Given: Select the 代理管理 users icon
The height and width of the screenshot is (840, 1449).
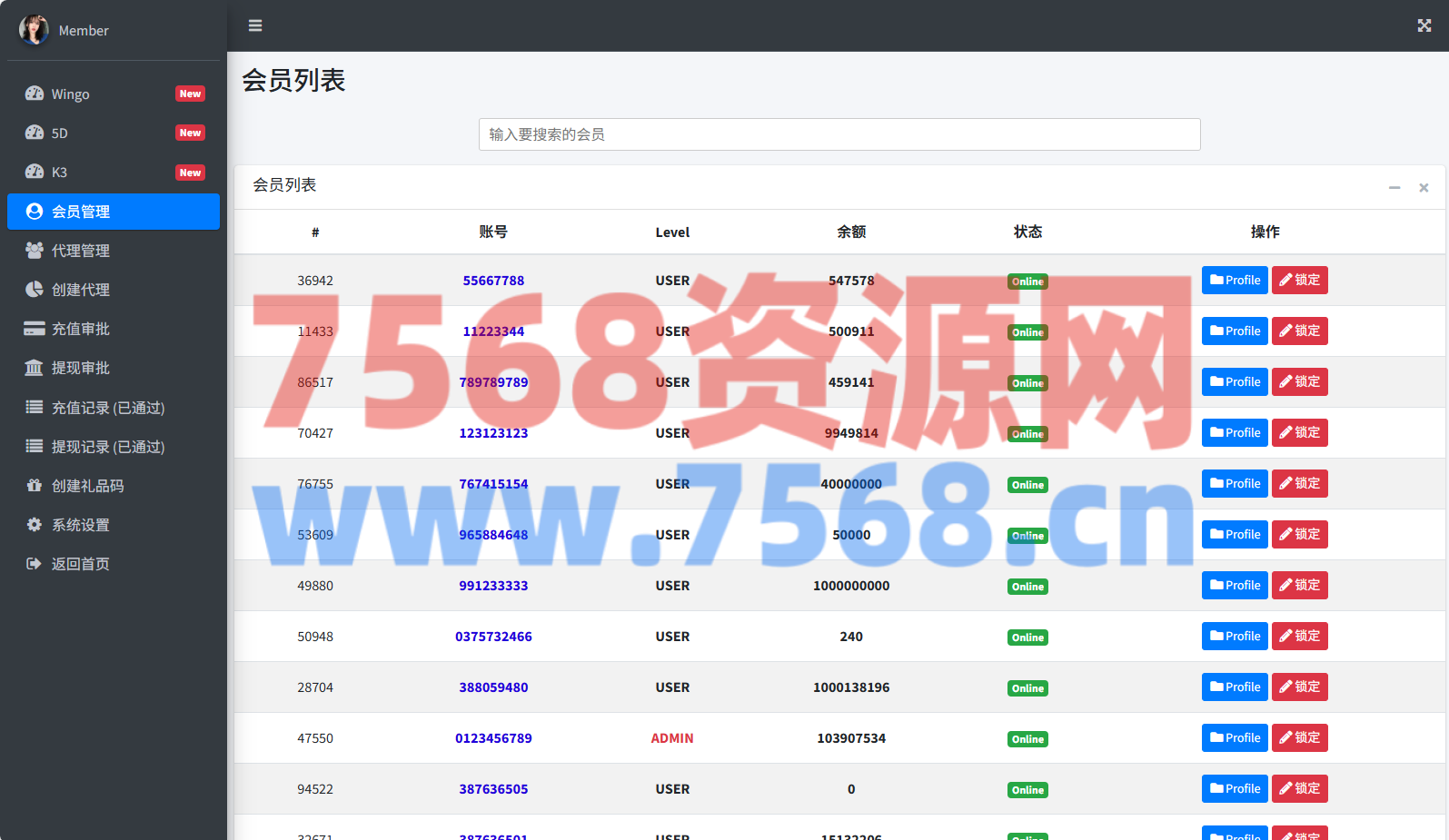Looking at the screenshot, I should point(35,251).
